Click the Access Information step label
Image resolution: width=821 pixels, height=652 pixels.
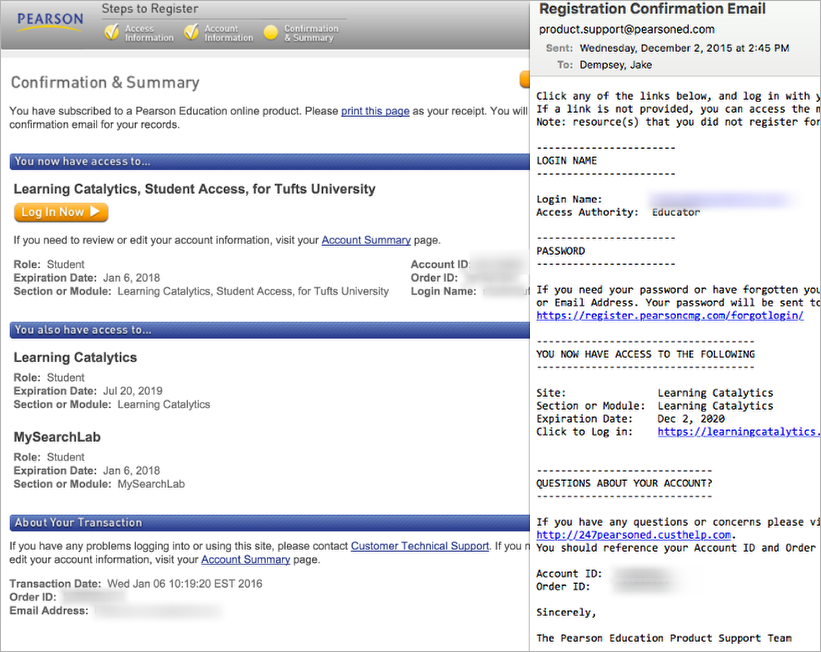click(149, 33)
